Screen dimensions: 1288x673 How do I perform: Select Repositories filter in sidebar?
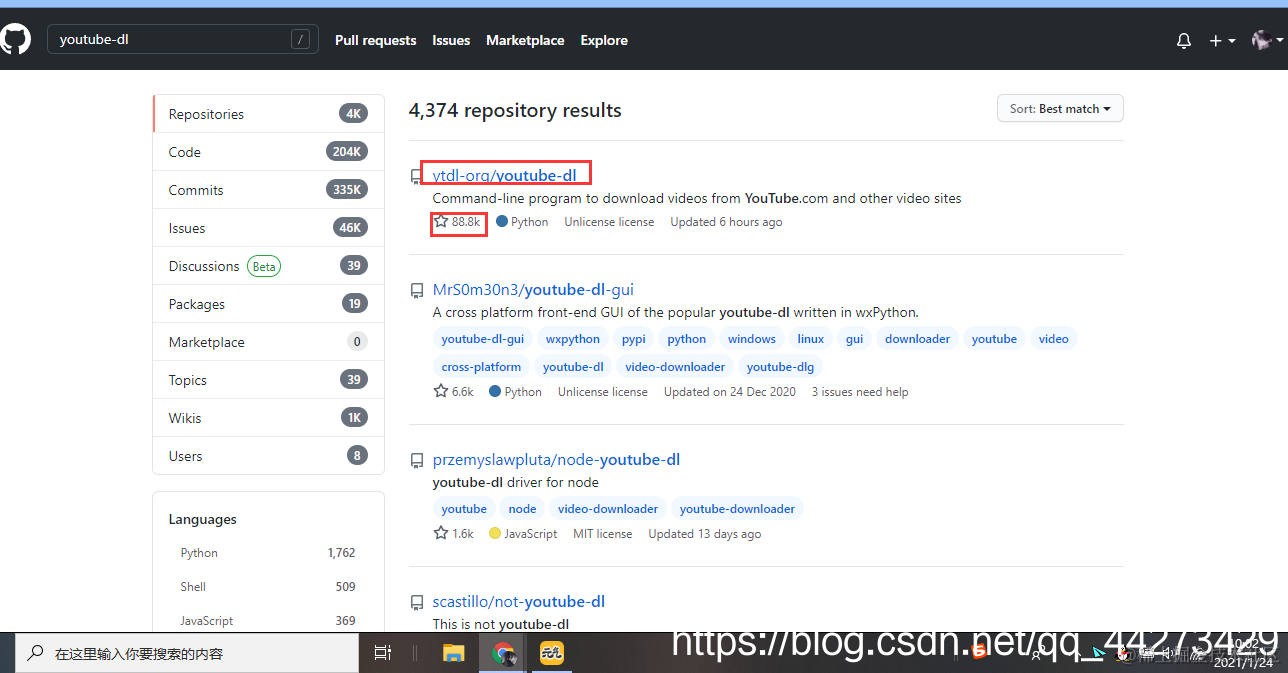tap(268, 114)
